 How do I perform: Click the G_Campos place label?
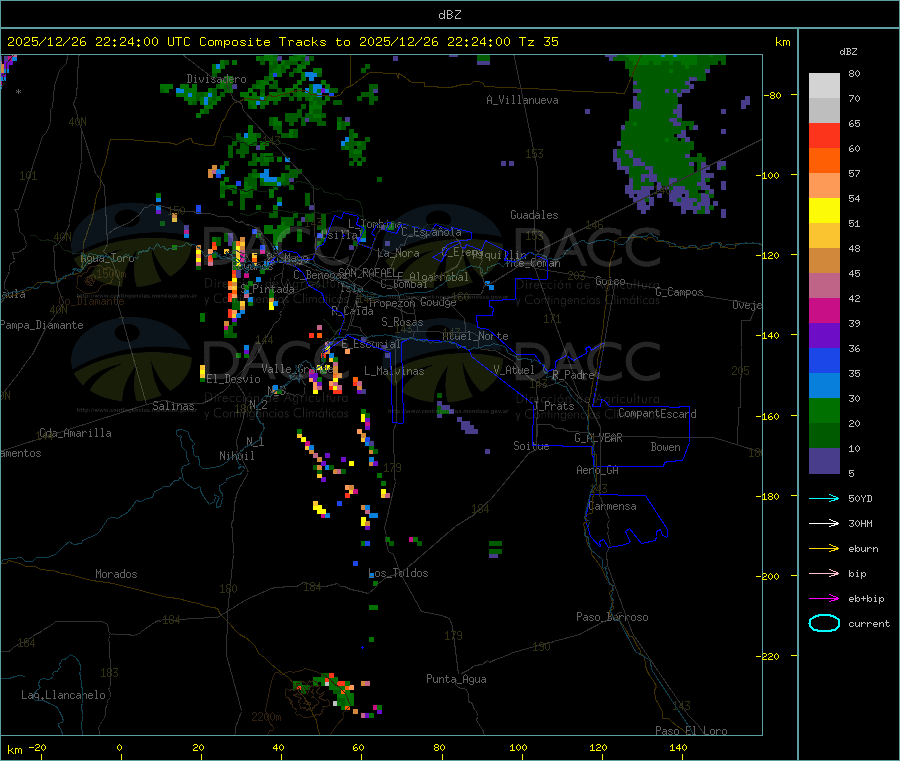[679, 292]
